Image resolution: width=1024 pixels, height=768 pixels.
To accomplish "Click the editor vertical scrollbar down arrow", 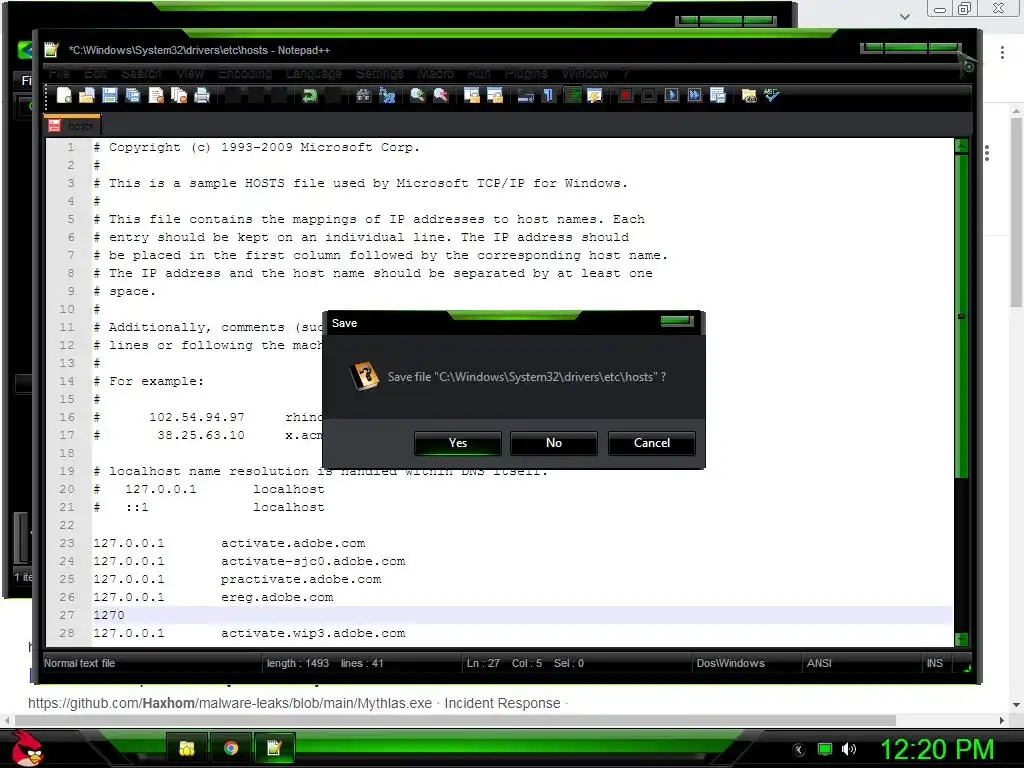I will click(961, 639).
